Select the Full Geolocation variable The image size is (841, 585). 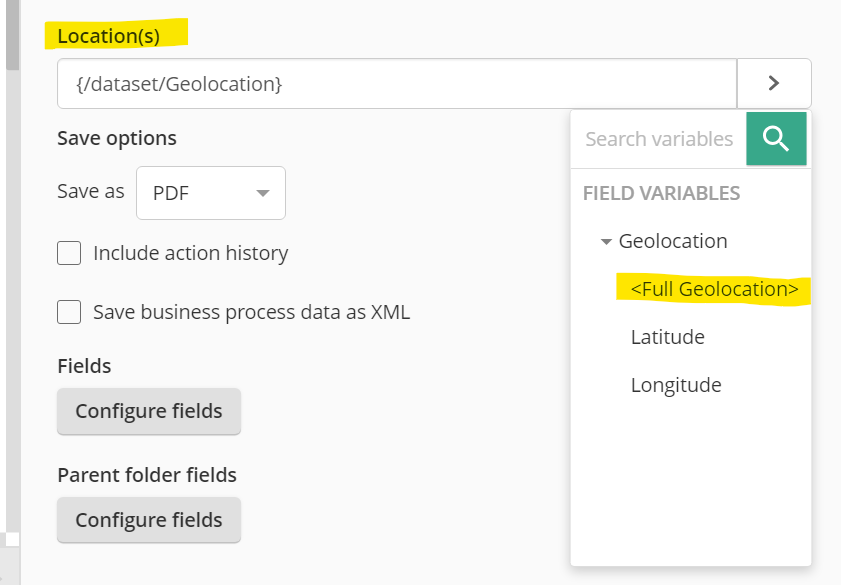tap(714, 289)
